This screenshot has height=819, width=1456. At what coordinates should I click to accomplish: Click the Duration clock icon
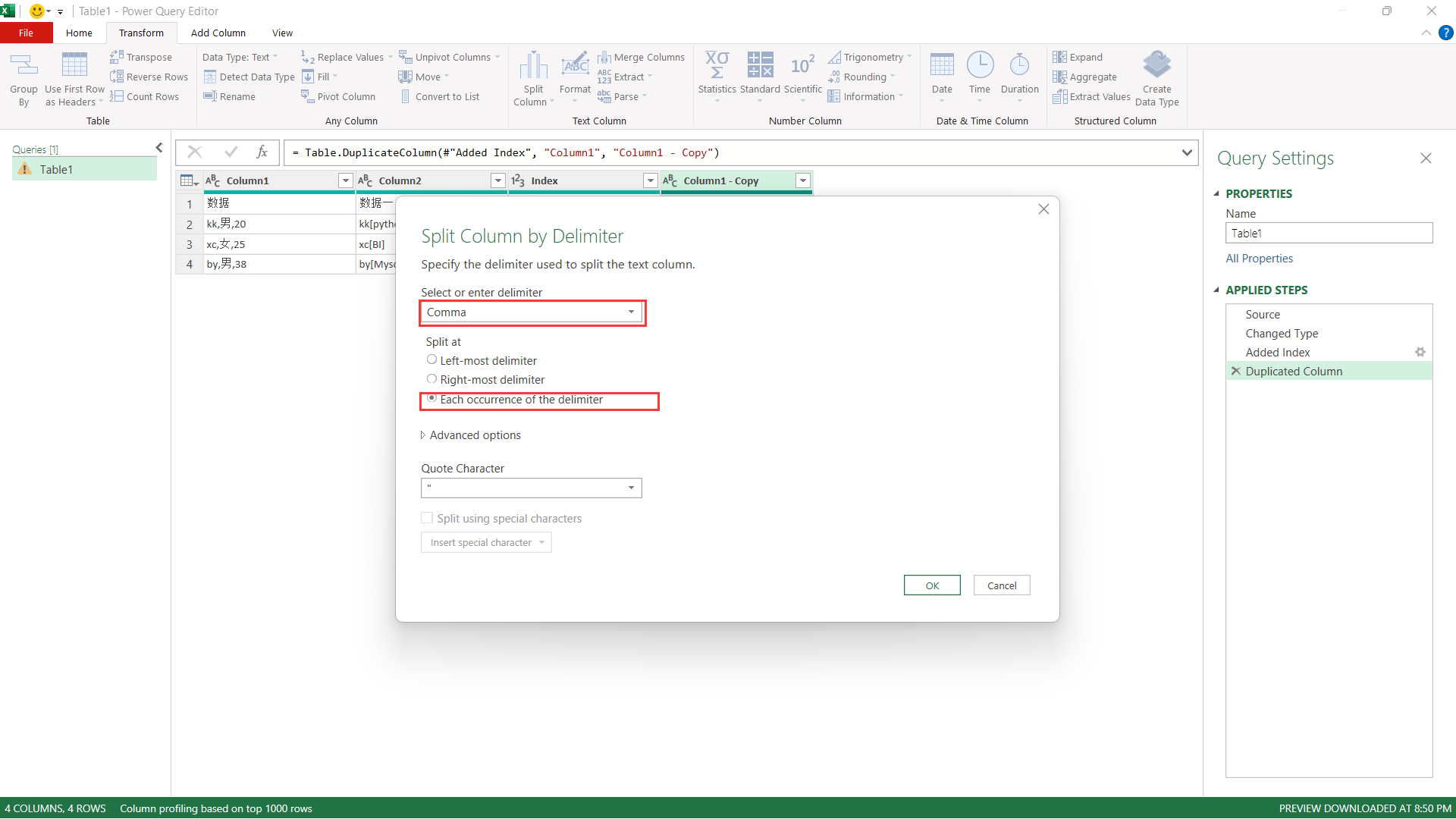1019,66
